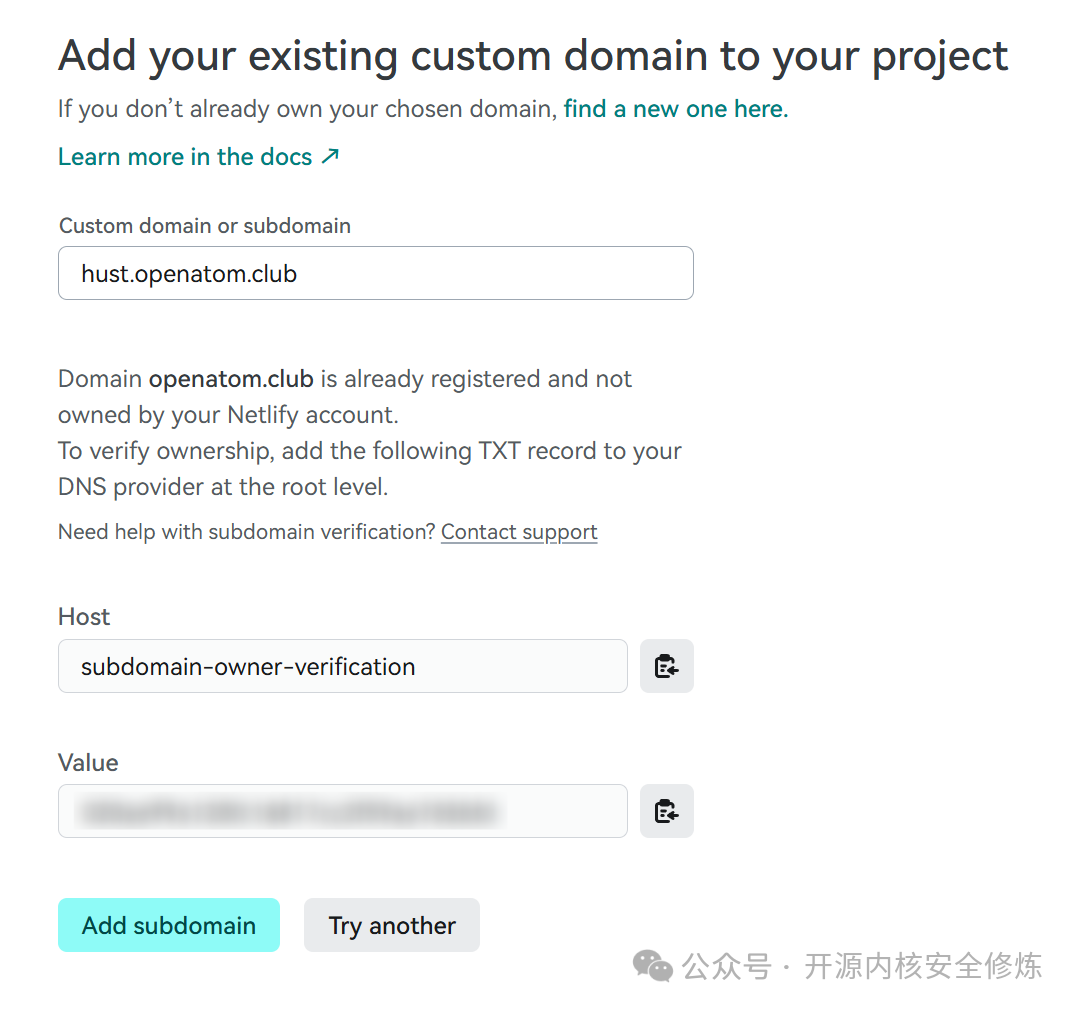This screenshot has width=1076, height=1009.
Task: Click inside the Host text field
Action: (342, 666)
